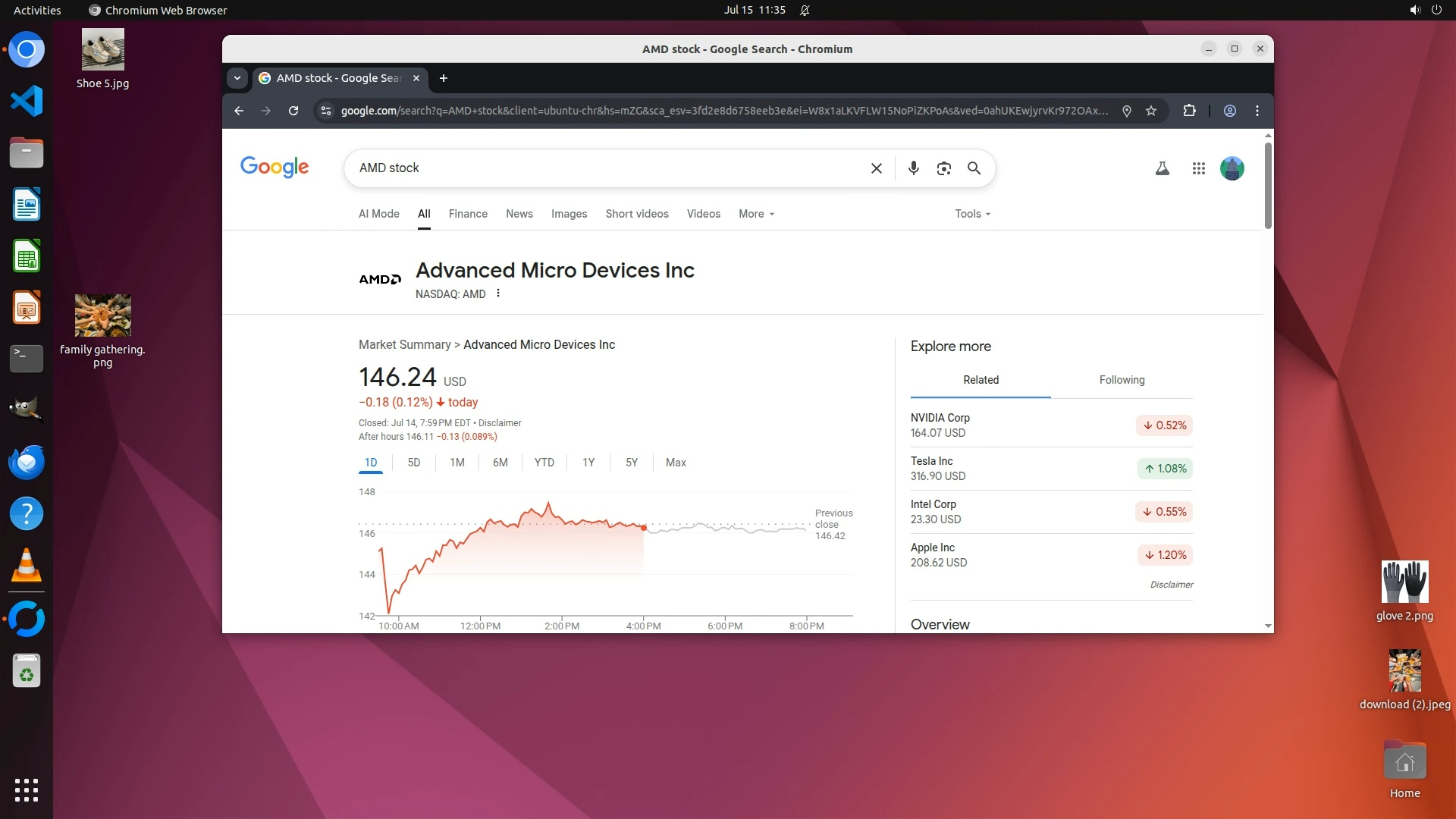Select the YTD chart range

click(x=544, y=463)
